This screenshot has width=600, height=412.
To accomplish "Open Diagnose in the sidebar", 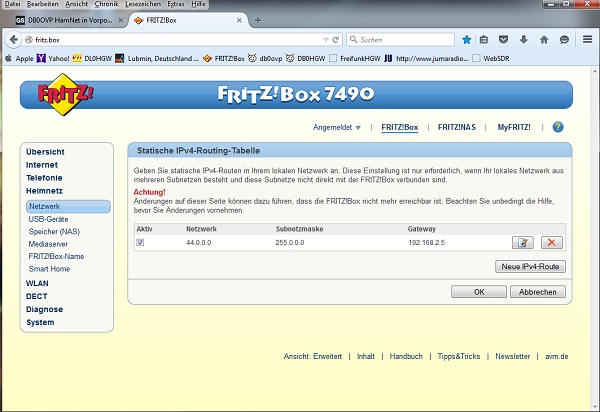I will pyautogui.click(x=44, y=309).
